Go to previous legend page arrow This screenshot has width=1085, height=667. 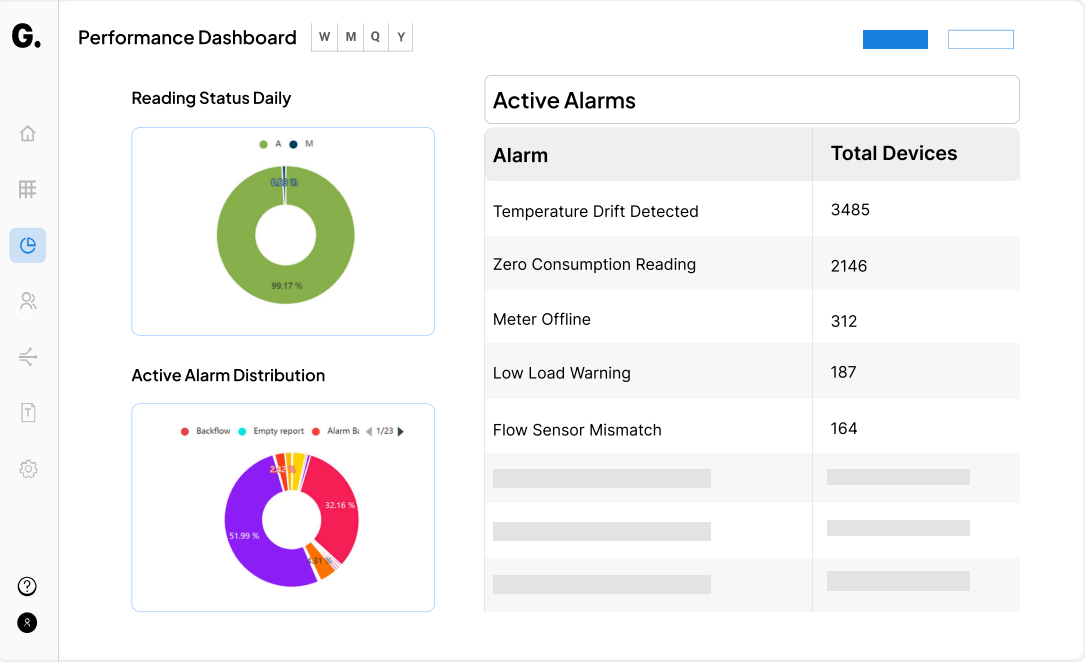click(x=369, y=432)
